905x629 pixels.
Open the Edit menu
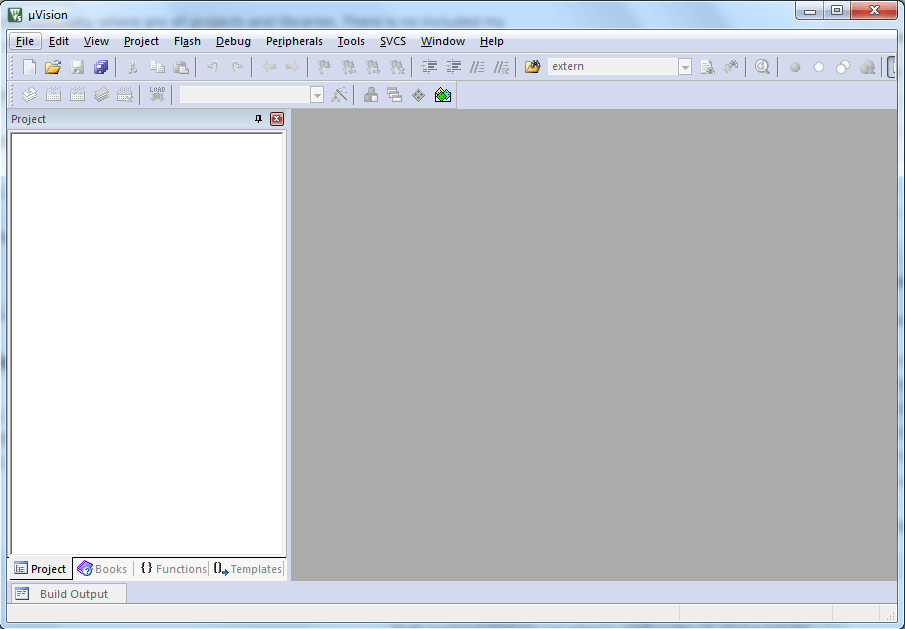[x=59, y=41]
